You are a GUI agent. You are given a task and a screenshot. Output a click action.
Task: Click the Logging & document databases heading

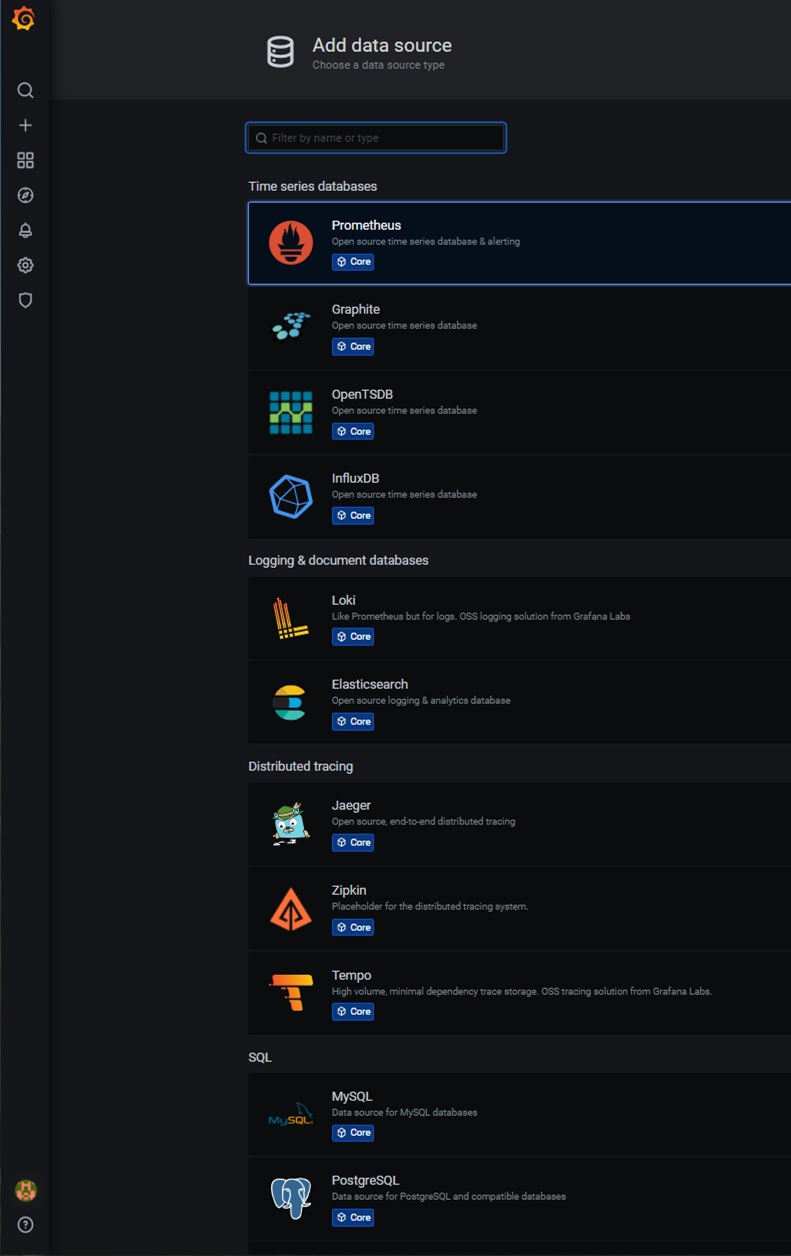[x=338, y=560]
